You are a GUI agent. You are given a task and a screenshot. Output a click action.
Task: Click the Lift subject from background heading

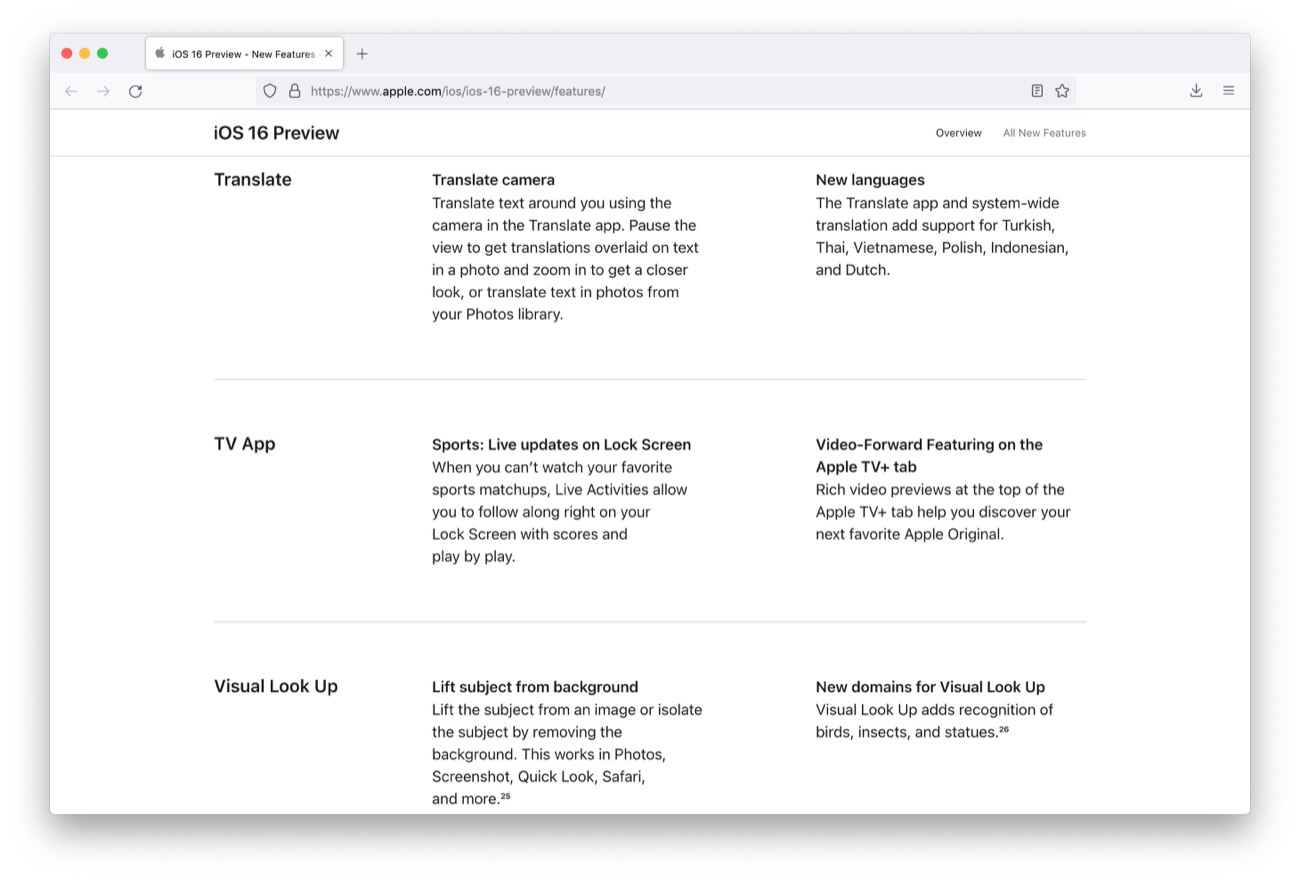coord(535,687)
